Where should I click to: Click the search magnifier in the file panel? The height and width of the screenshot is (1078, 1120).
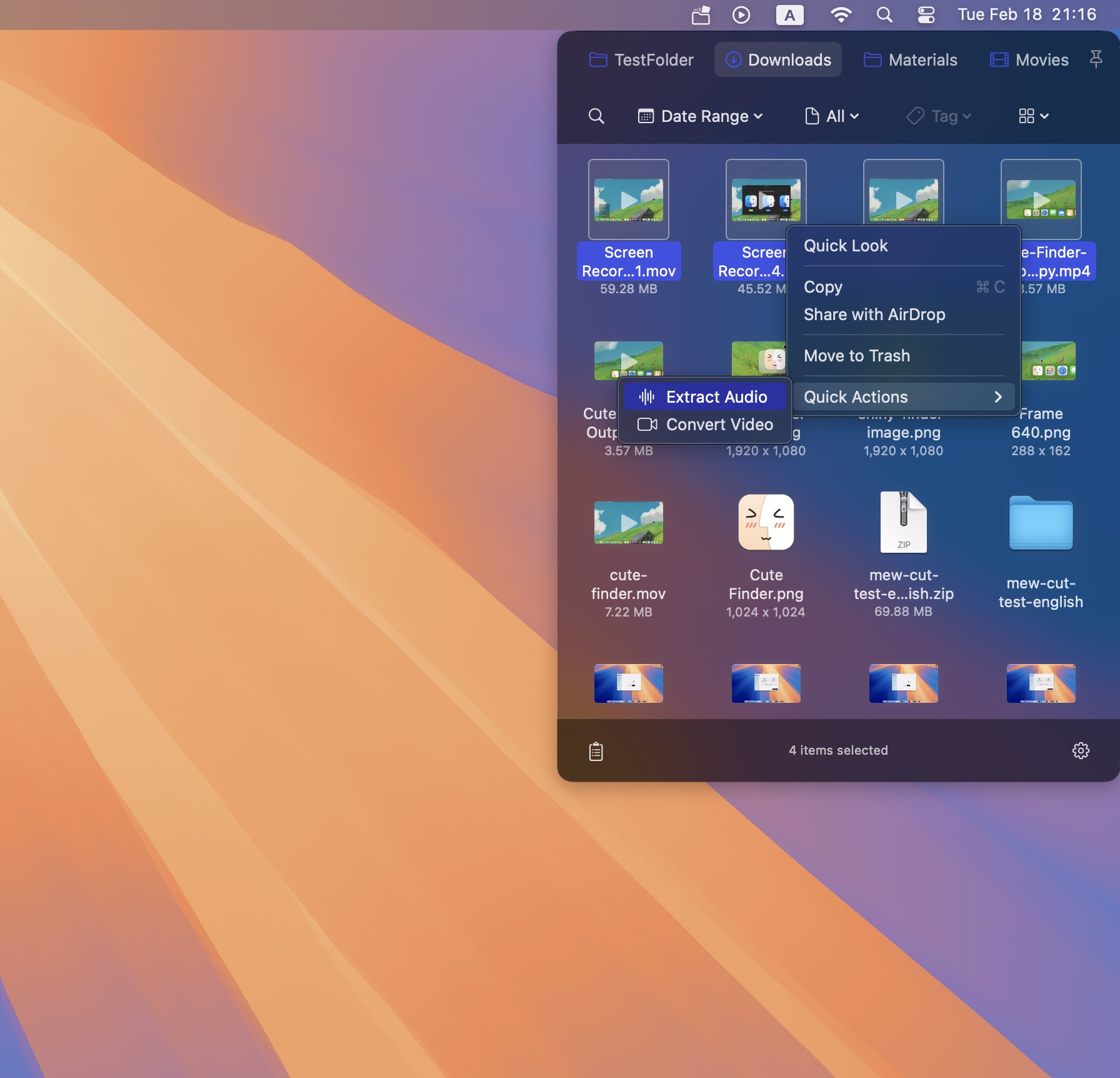pyautogui.click(x=596, y=116)
